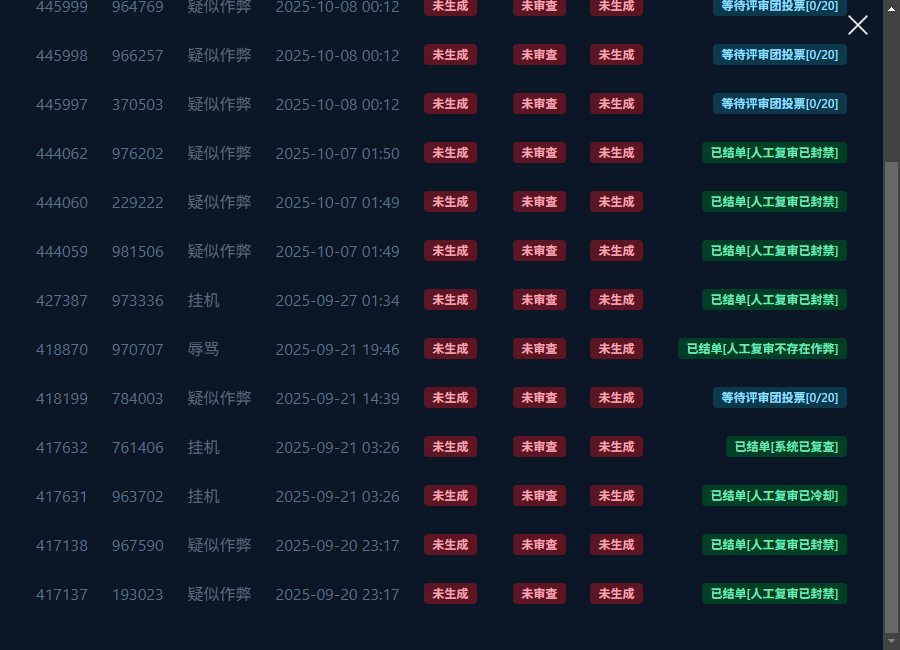Click 疑似作弊 reason in row 418199
Viewport: 900px width, 650px height.
point(219,398)
